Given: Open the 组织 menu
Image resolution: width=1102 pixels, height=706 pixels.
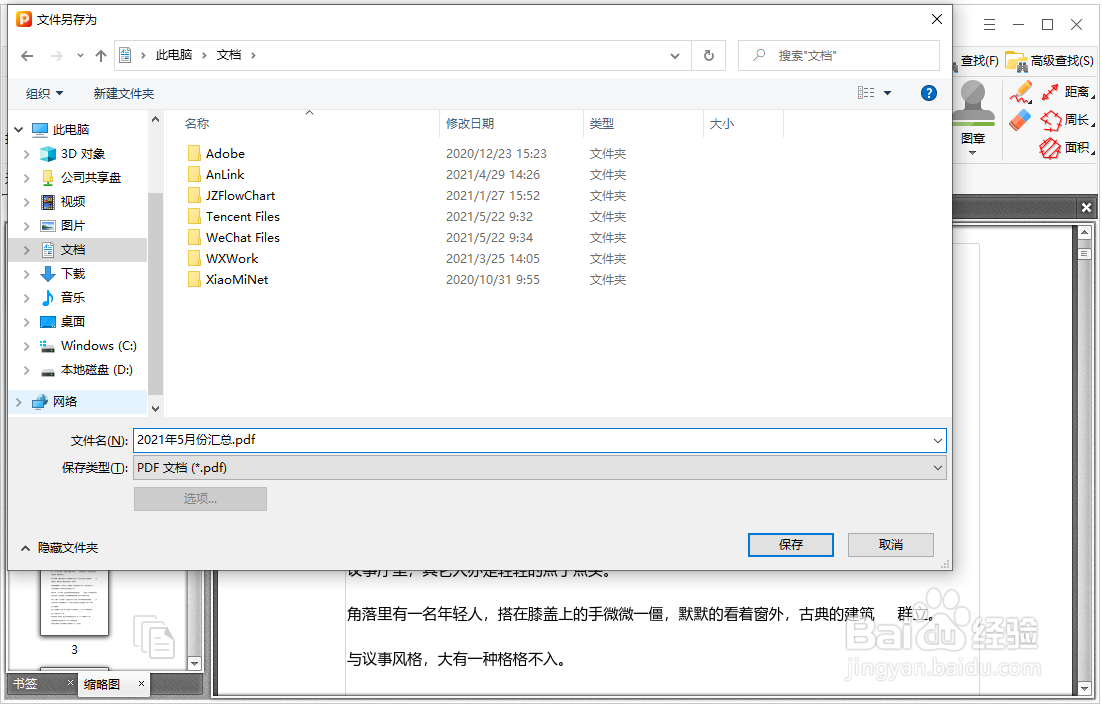Looking at the screenshot, I should 44,93.
